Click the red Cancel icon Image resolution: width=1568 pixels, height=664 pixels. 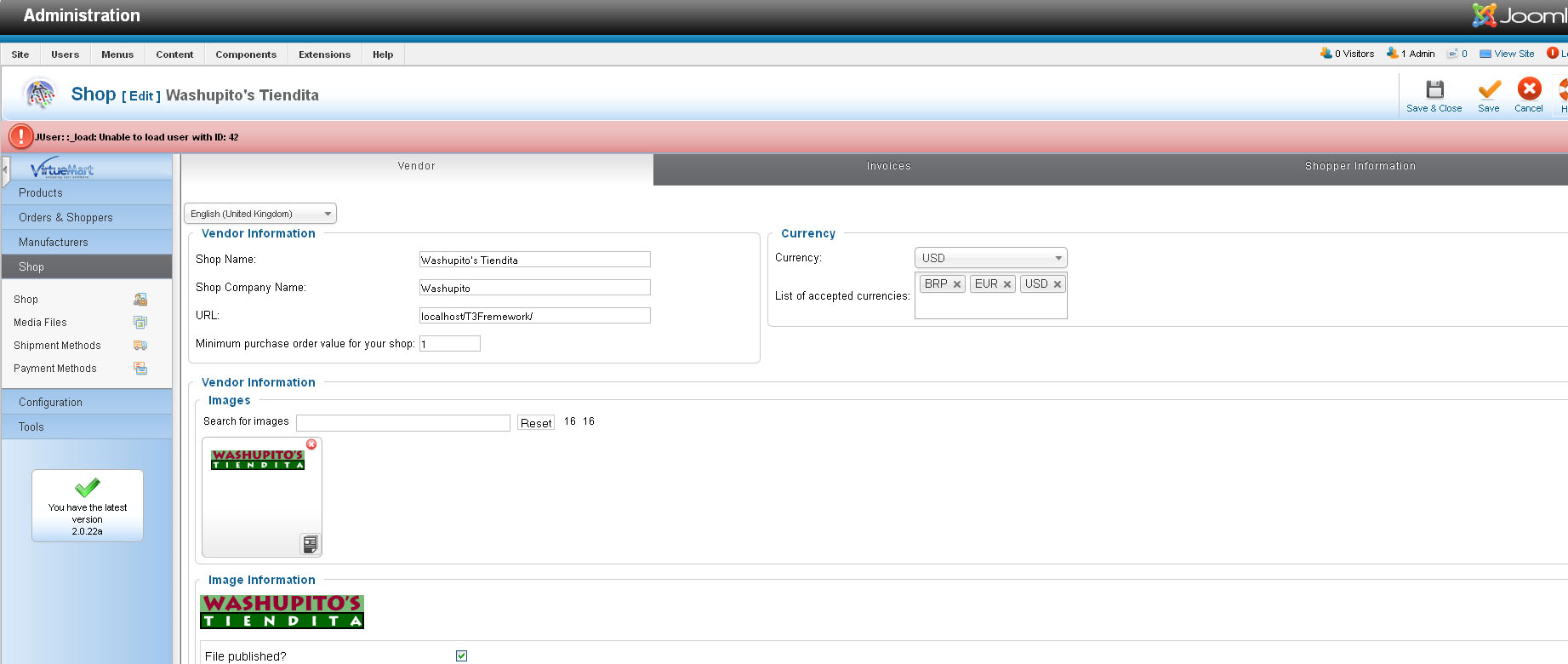pos(1529,89)
